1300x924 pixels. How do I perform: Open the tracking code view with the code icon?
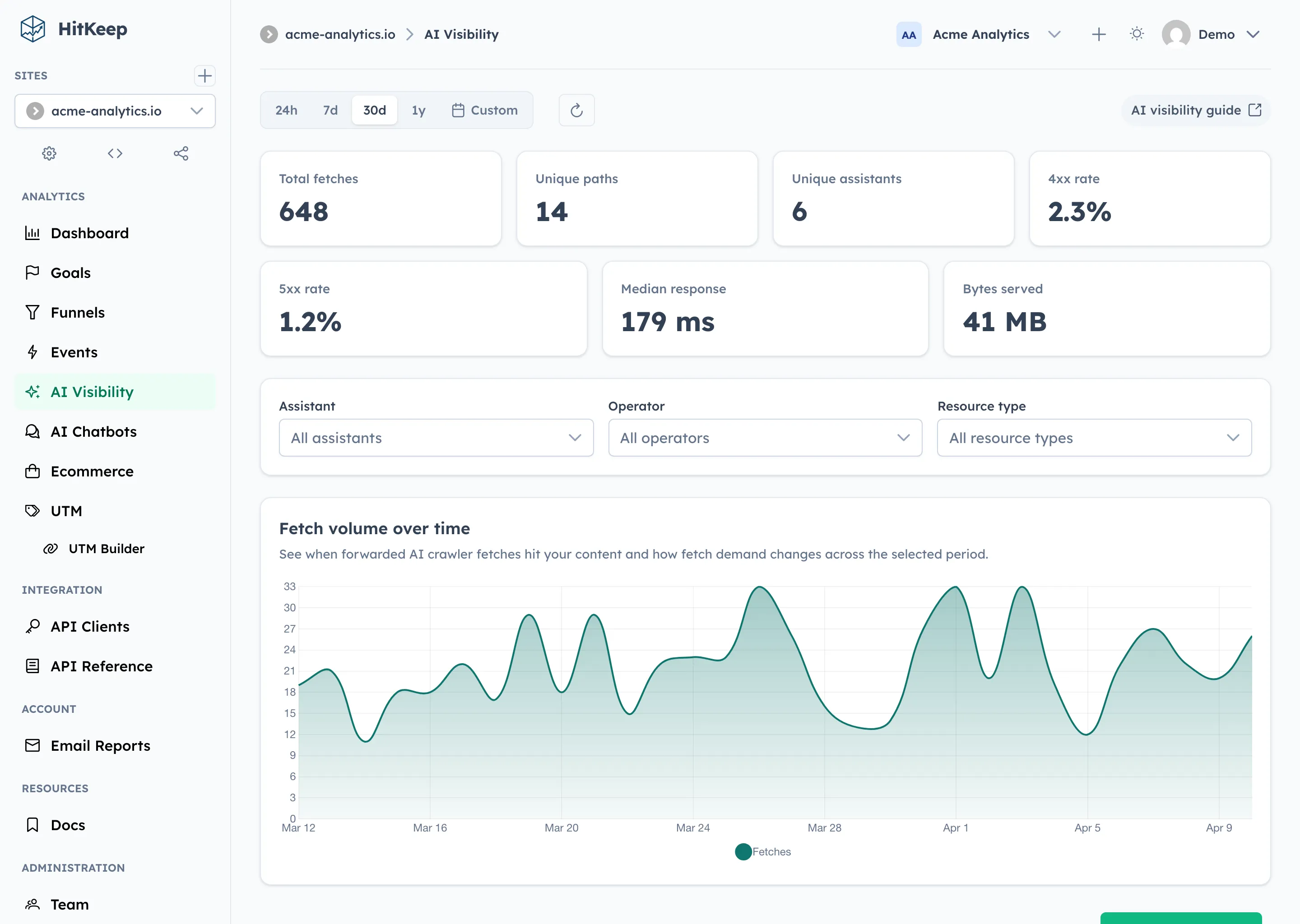115,153
